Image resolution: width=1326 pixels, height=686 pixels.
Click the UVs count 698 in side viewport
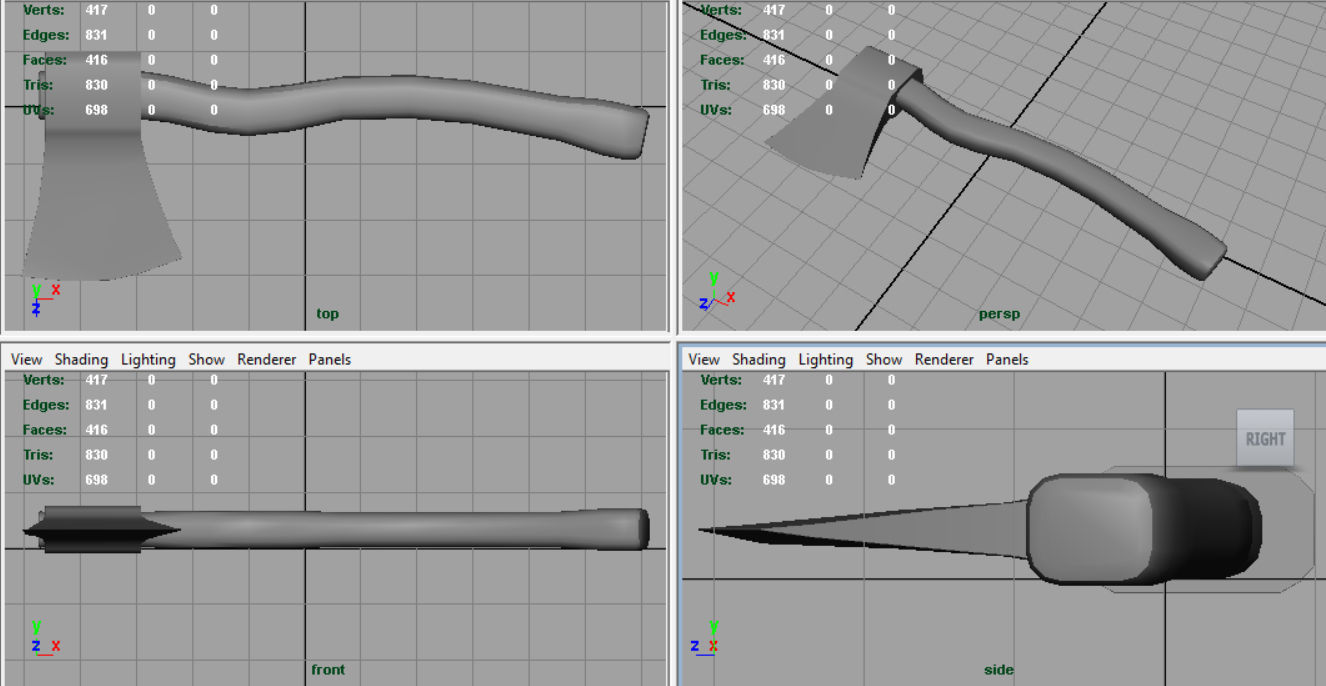[x=774, y=480]
